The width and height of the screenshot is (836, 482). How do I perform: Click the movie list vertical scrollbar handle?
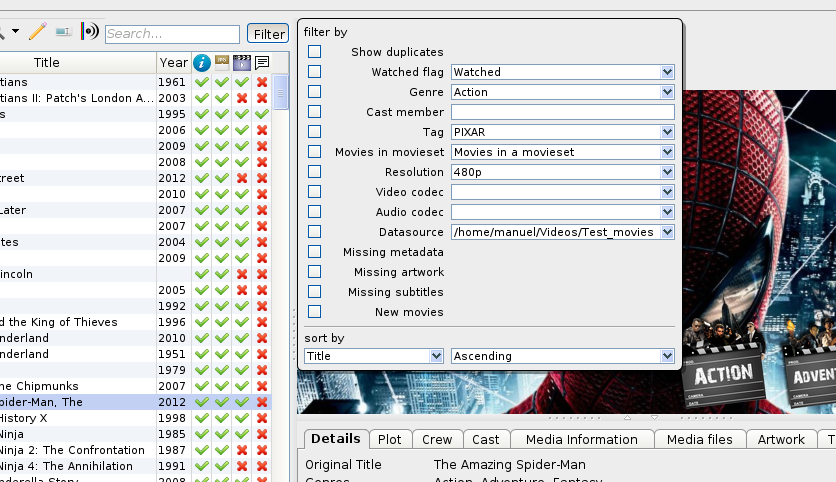pos(280,92)
